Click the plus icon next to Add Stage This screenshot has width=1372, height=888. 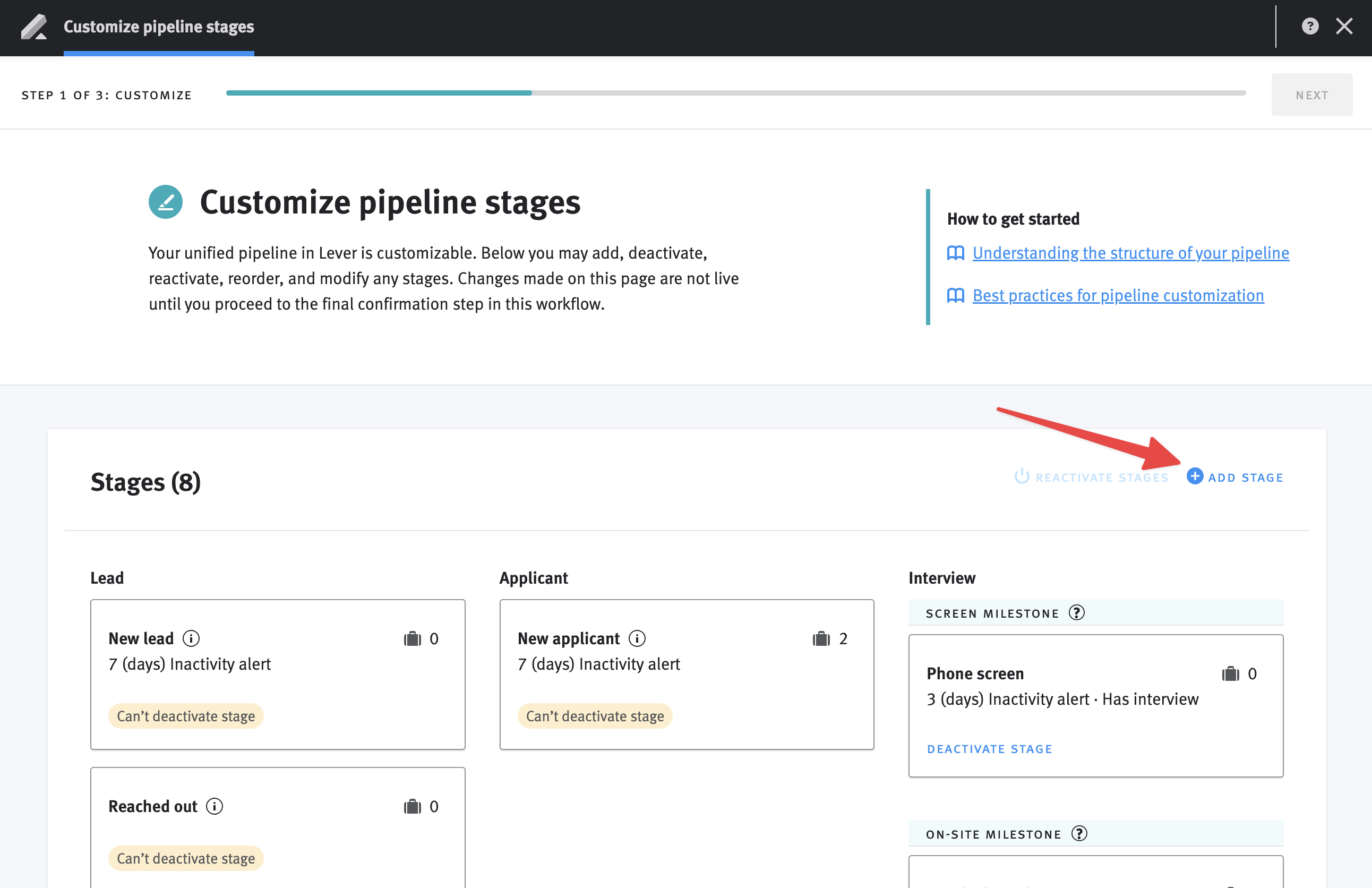(x=1195, y=476)
